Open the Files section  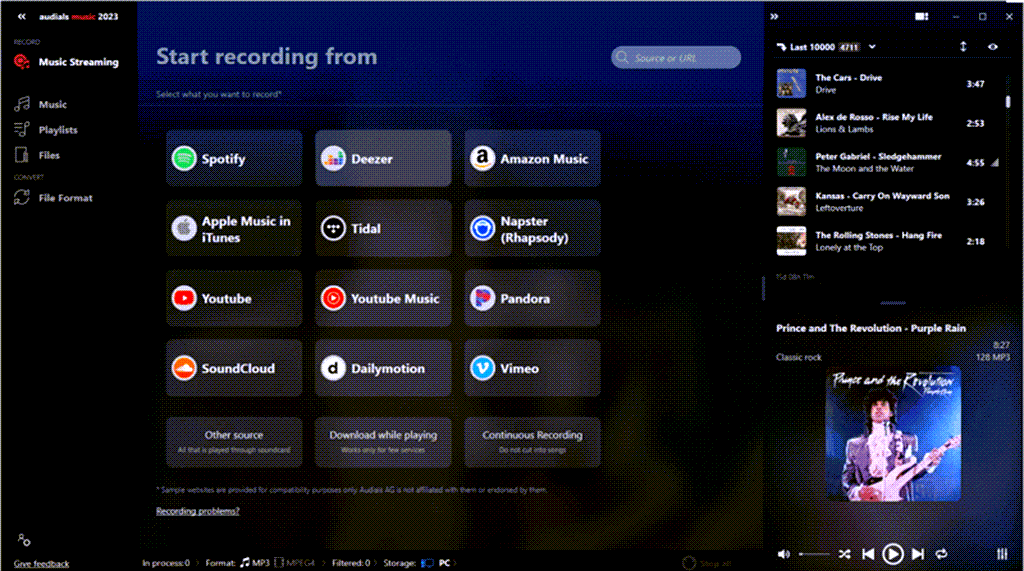tap(37, 155)
